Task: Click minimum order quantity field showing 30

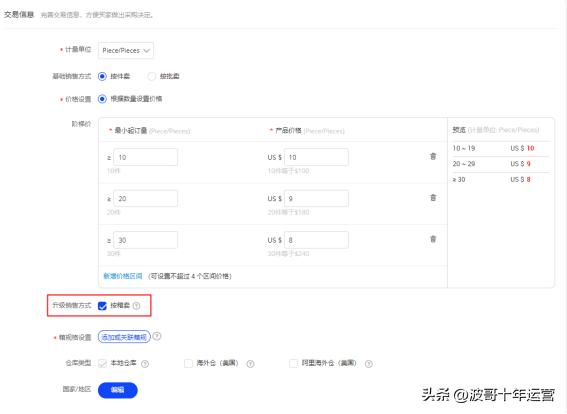Action: click(x=145, y=240)
